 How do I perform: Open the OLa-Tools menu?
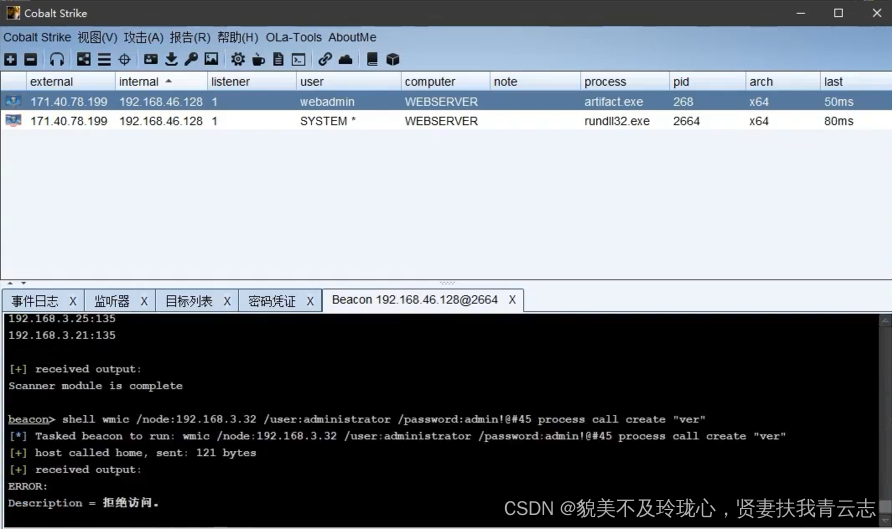(294, 38)
